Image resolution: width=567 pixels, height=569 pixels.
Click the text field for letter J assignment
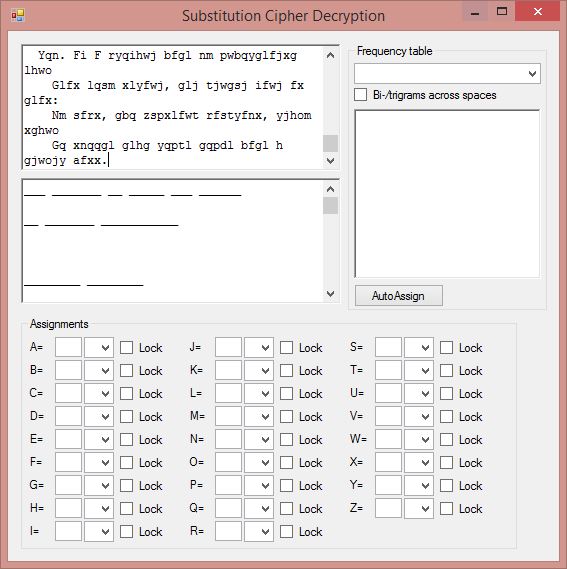(x=228, y=348)
